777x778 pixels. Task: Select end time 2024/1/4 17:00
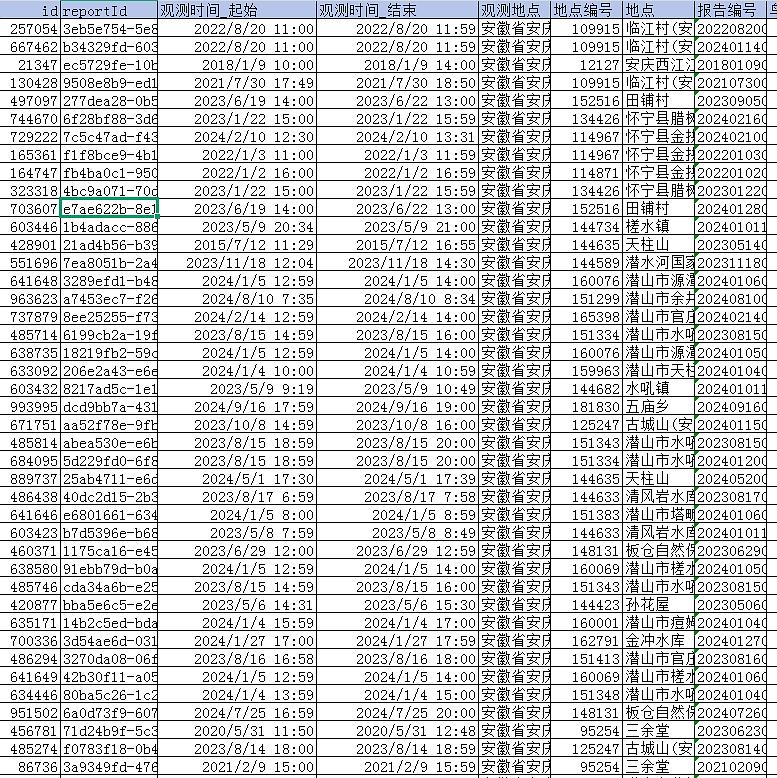(x=397, y=623)
